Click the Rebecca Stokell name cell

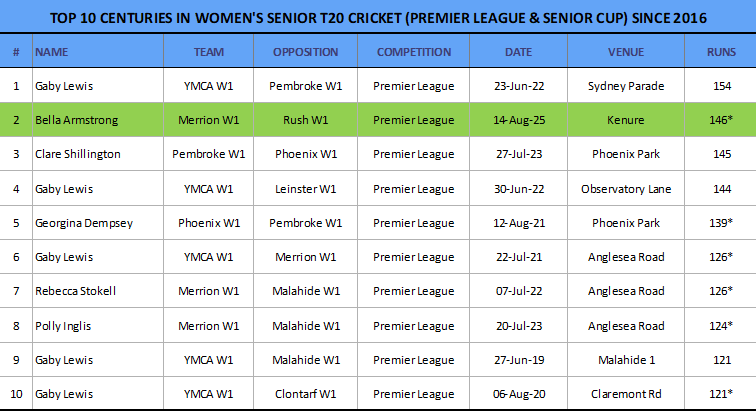coord(74,291)
